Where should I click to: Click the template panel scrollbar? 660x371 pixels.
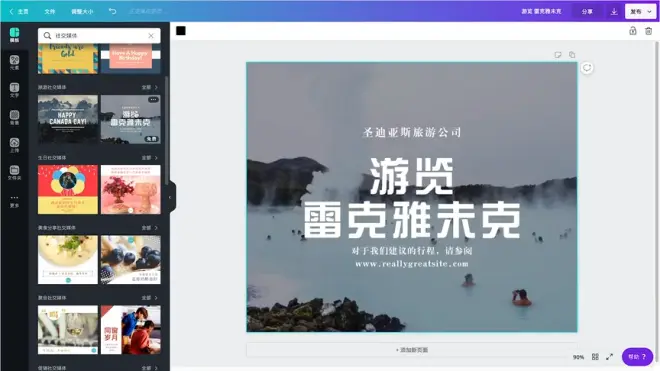[166, 131]
